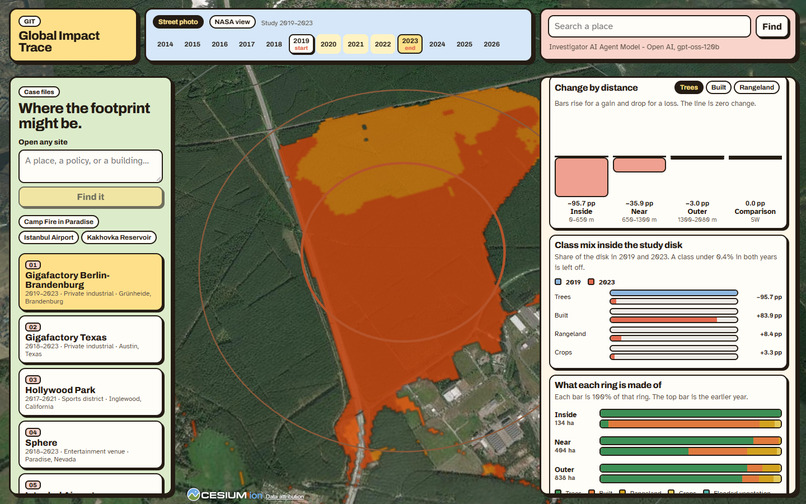
Task: Click the -95.7 pp Inside value
Action: [x=581, y=203]
